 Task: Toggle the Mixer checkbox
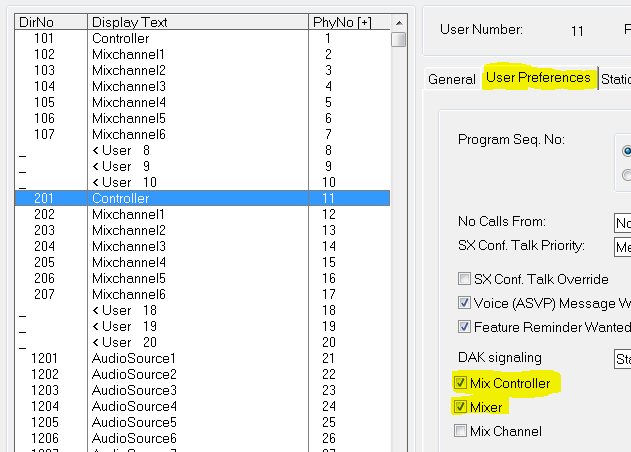click(461, 407)
